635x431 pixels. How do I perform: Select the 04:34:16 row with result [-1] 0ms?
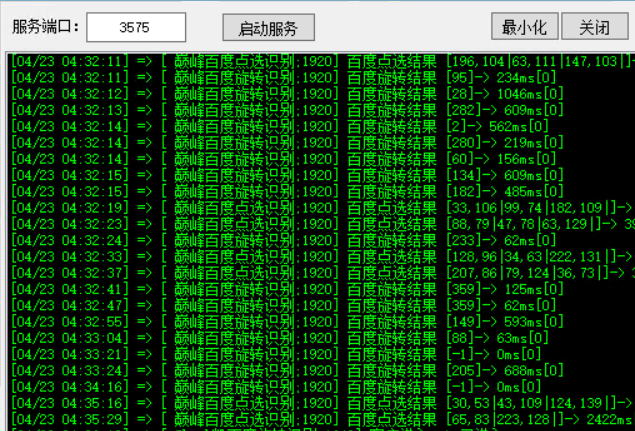pos(276,386)
